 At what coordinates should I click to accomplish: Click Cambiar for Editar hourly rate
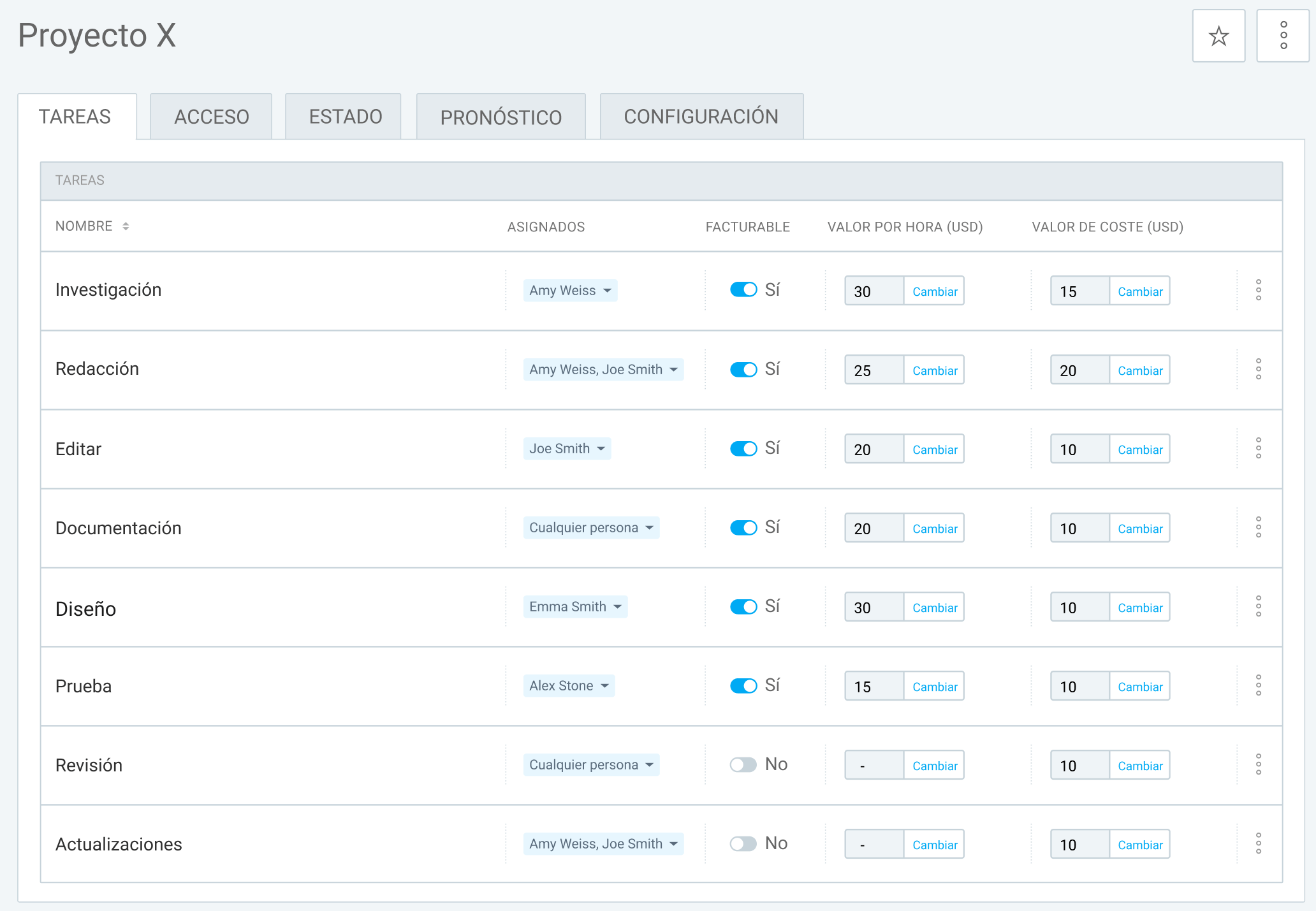click(934, 449)
